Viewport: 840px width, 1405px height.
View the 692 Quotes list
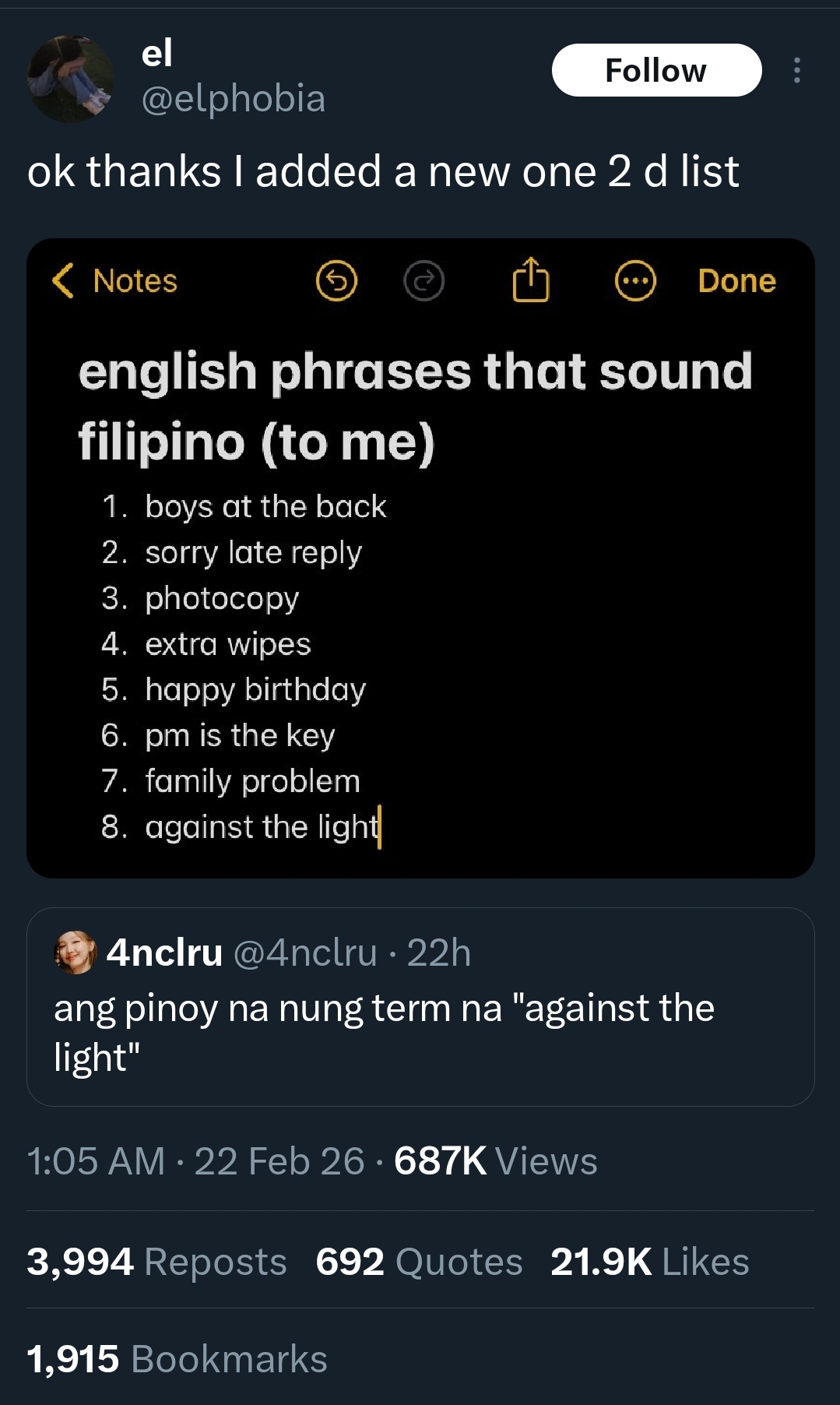pos(419,1261)
